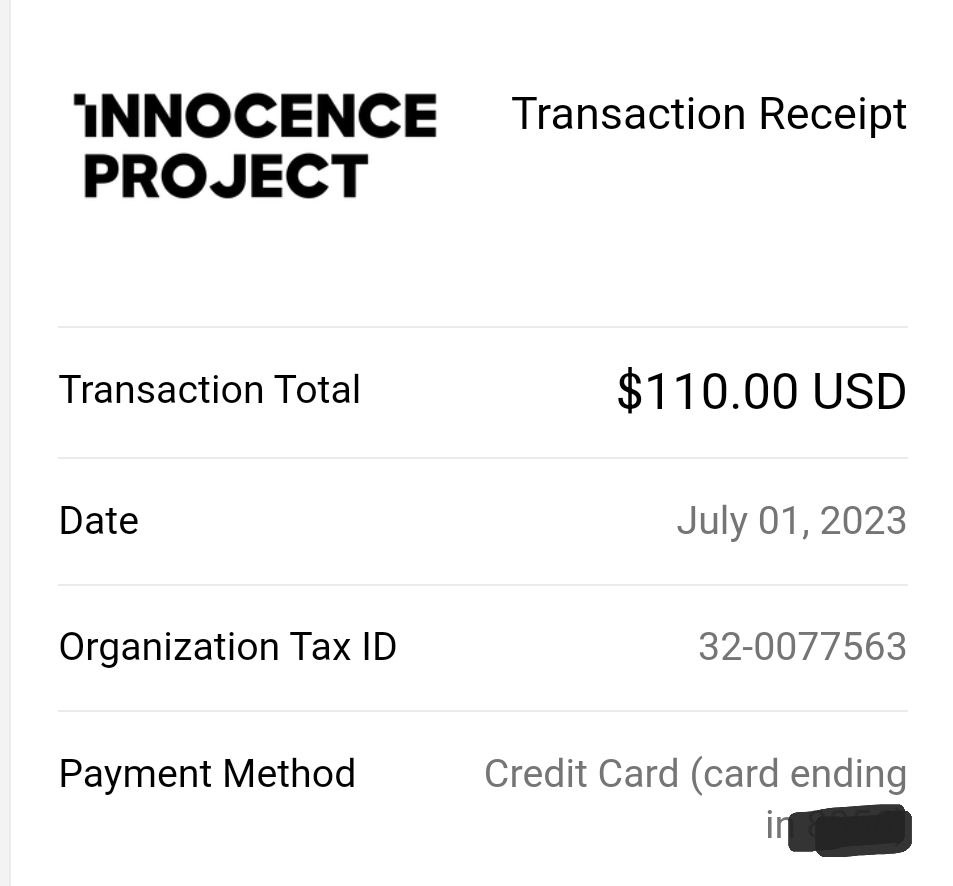Click the divider line above Transaction Total
Image resolution: width=953 pixels, height=886 pixels.
point(483,327)
